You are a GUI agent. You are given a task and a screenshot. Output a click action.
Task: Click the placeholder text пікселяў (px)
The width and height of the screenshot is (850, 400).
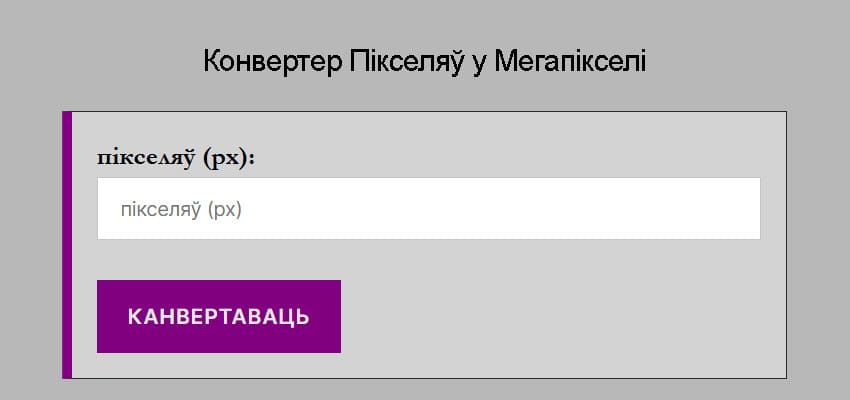pos(181,210)
